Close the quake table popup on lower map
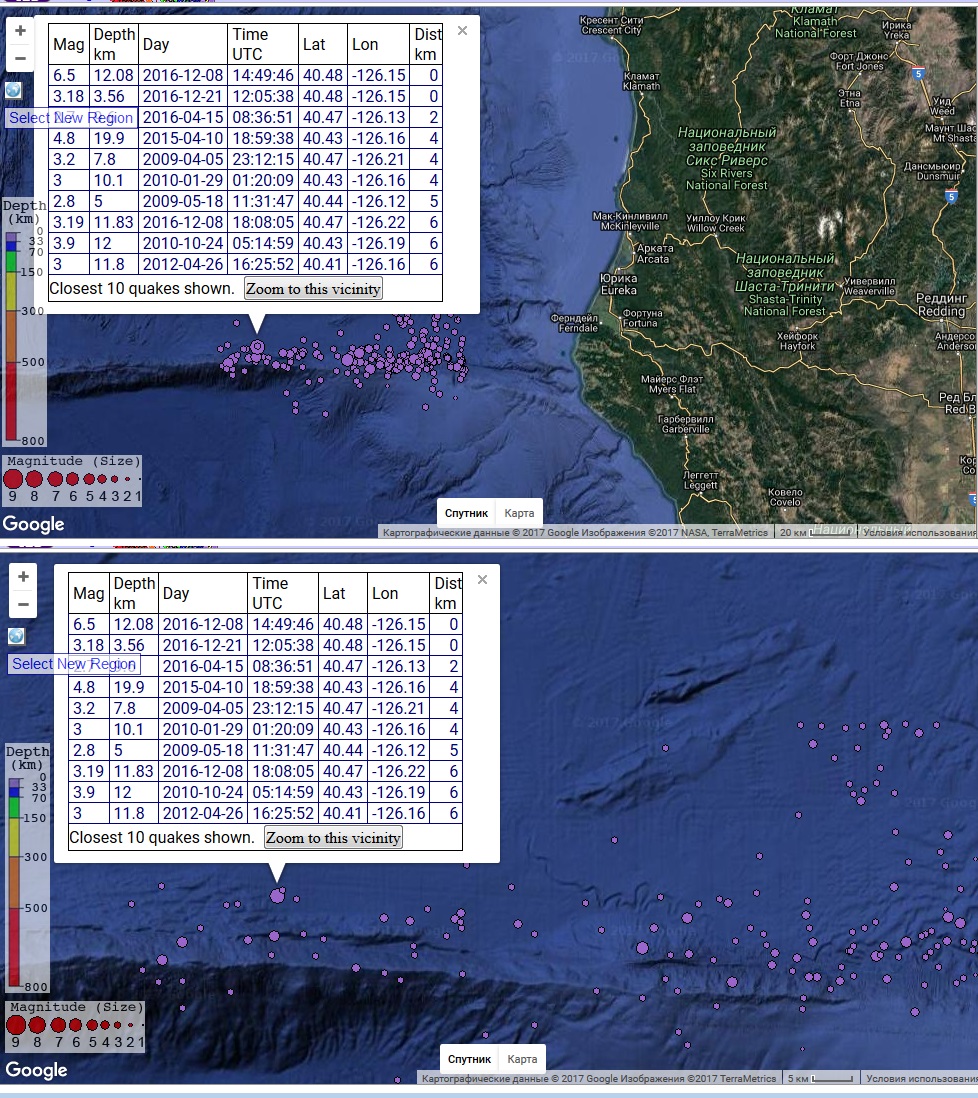The height and width of the screenshot is (1098, 978). tap(482, 580)
